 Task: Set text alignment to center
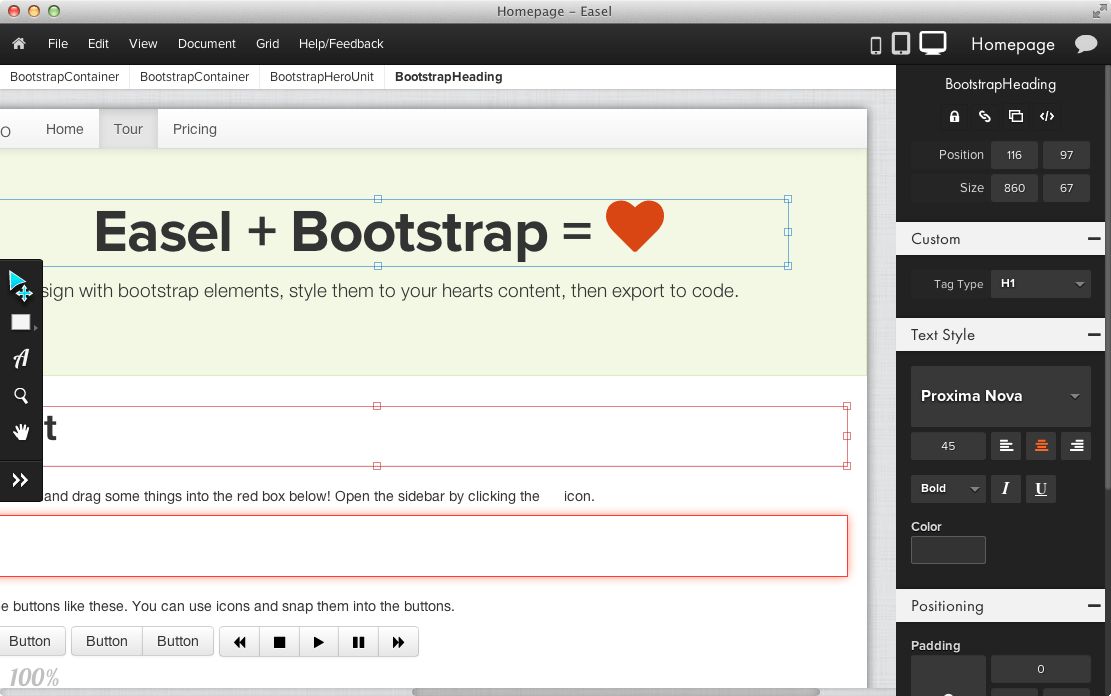[1041, 446]
